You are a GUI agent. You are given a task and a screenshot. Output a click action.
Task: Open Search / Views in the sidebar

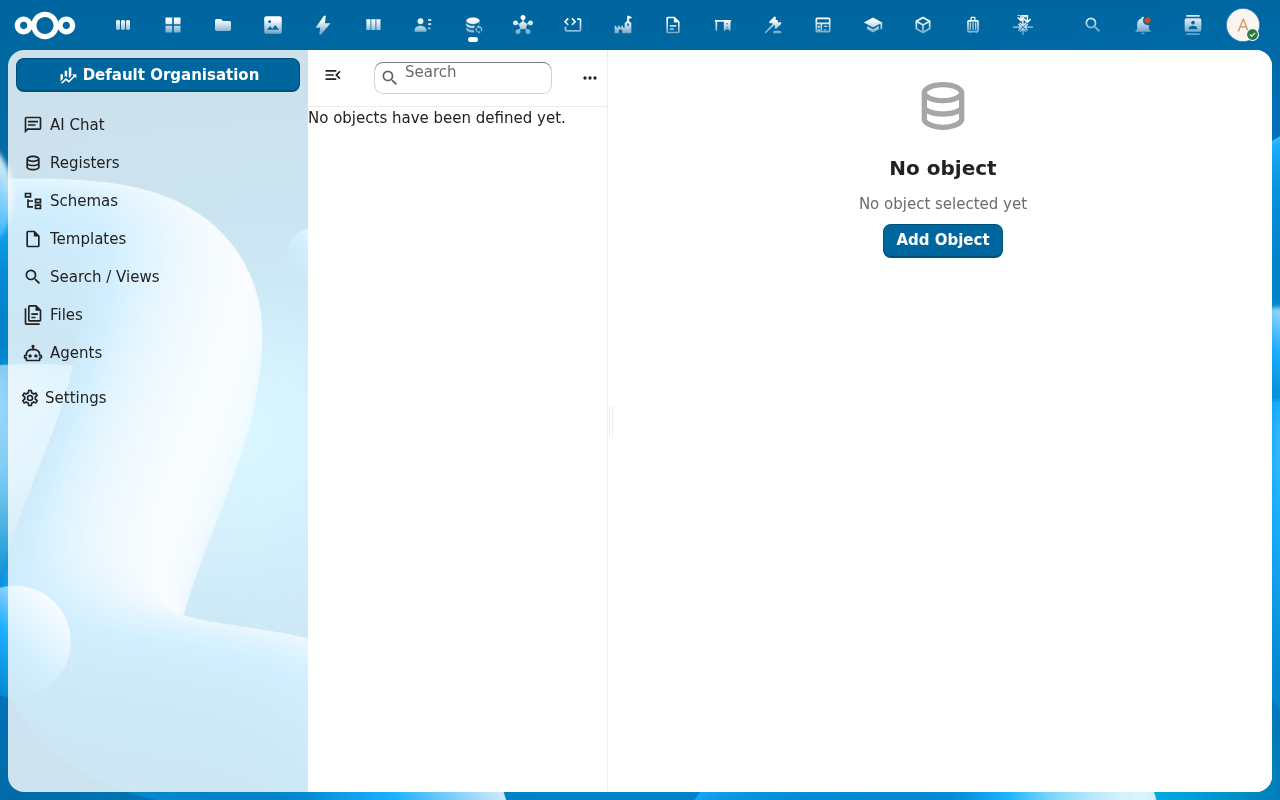coord(158,277)
